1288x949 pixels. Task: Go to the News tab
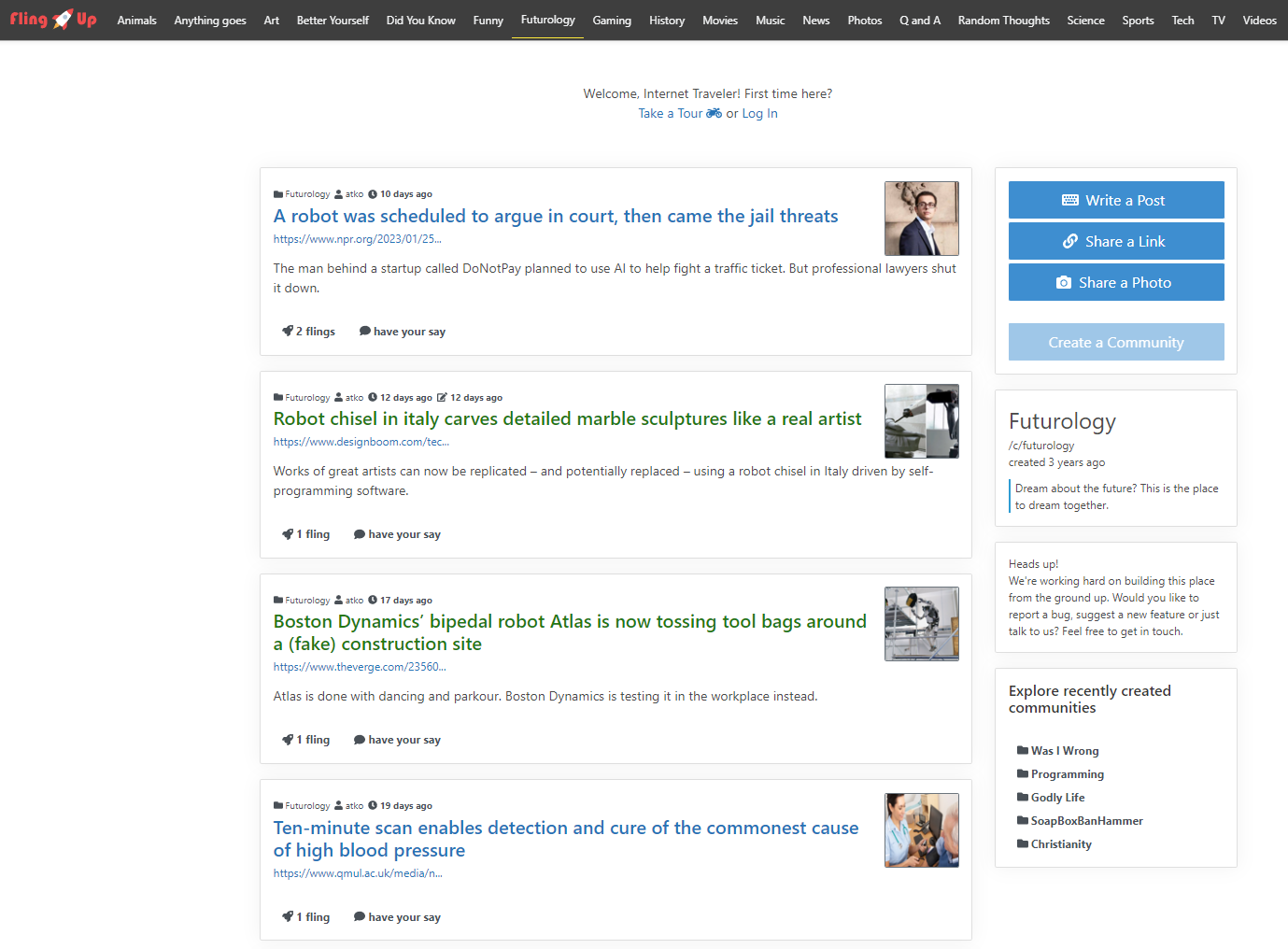pyautogui.click(x=816, y=20)
